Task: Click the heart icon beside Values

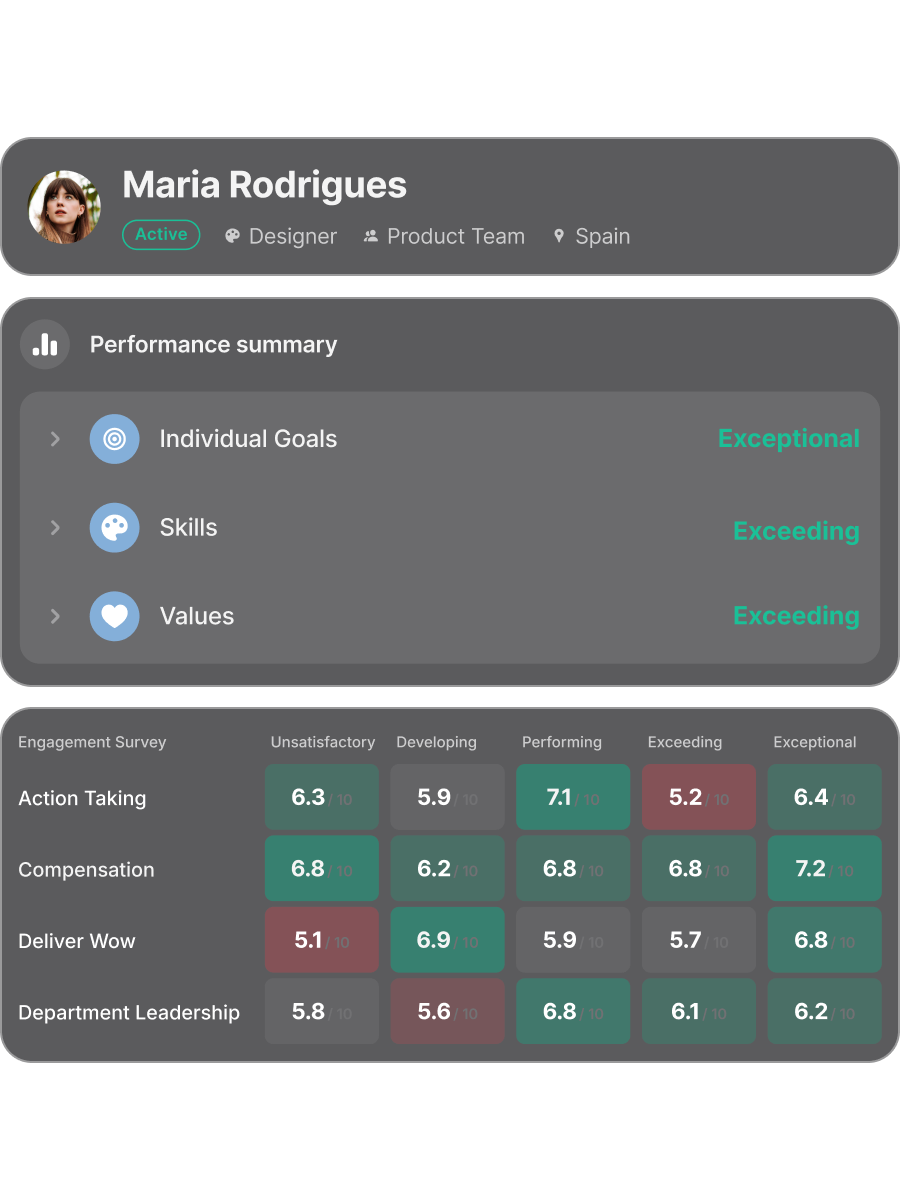Action: [115, 616]
